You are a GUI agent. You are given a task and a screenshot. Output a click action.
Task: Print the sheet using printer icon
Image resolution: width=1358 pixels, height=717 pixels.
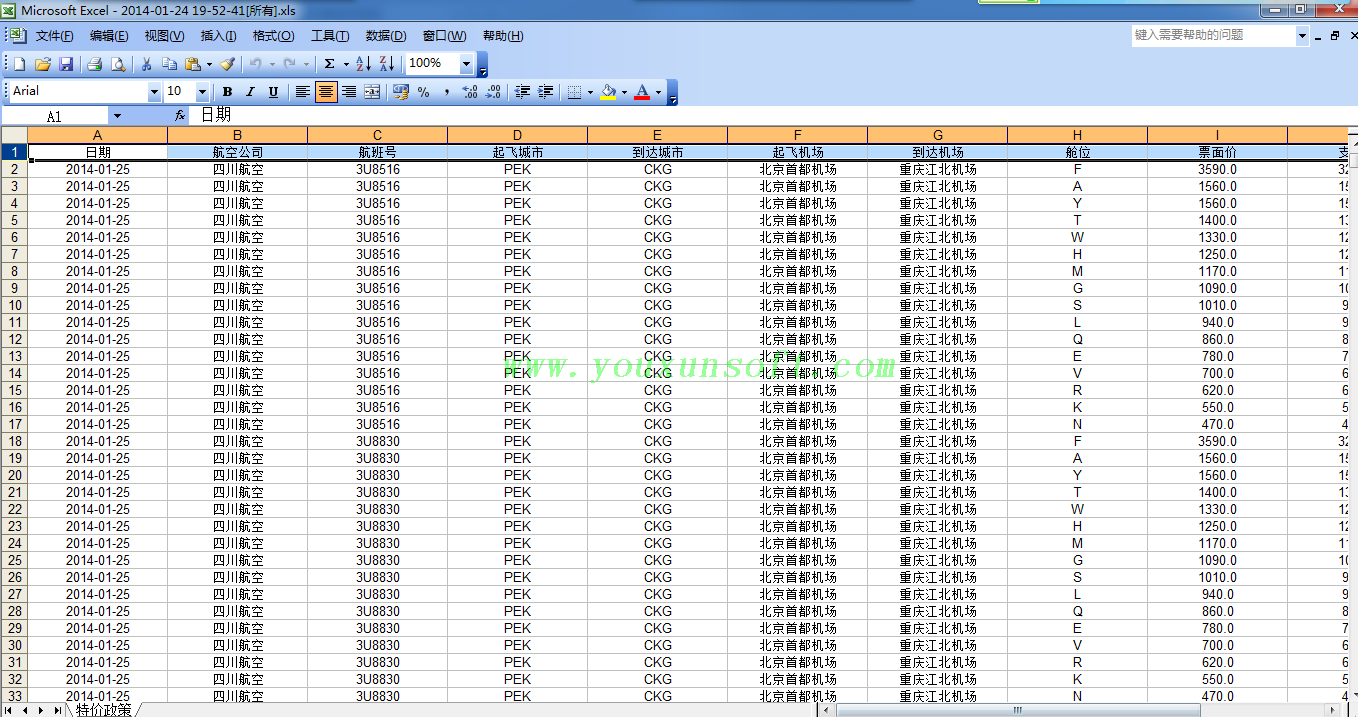pos(95,64)
